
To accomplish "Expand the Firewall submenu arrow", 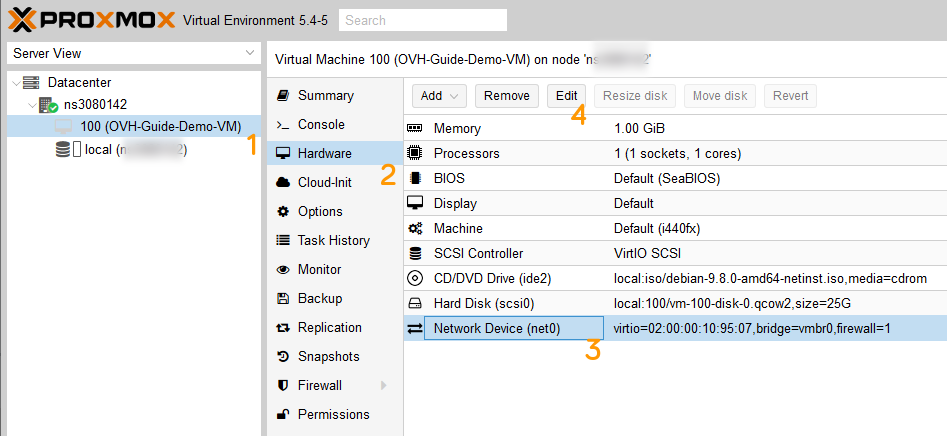I will (383, 386).
